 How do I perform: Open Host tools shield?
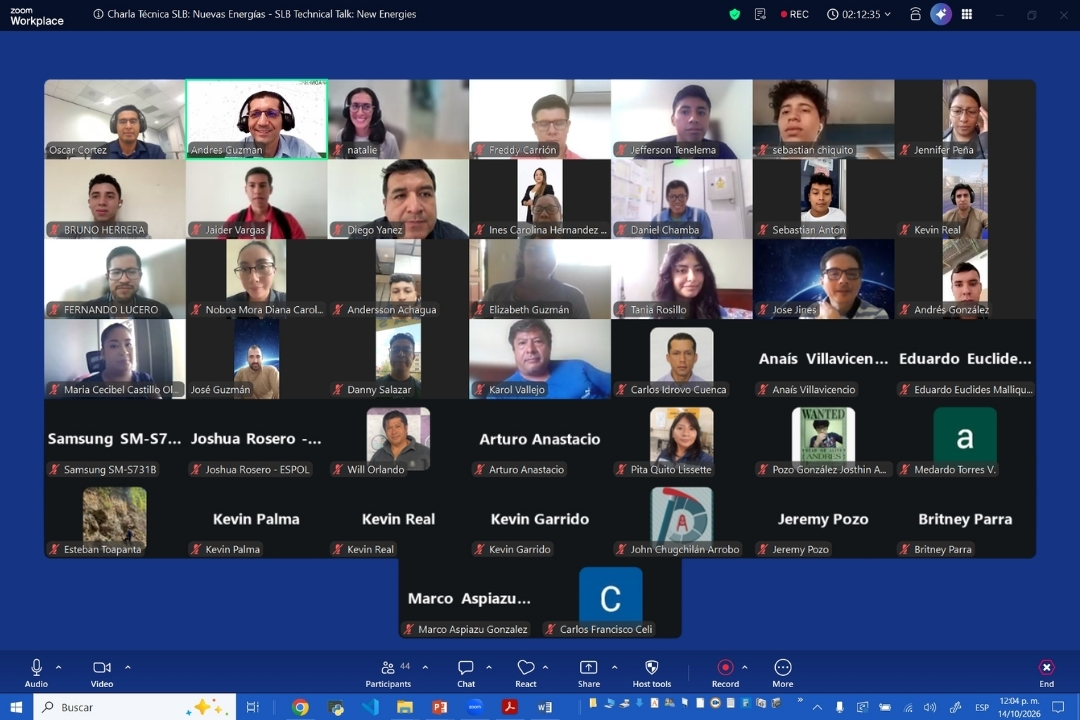pyautogui.click(x=652, y=673)
